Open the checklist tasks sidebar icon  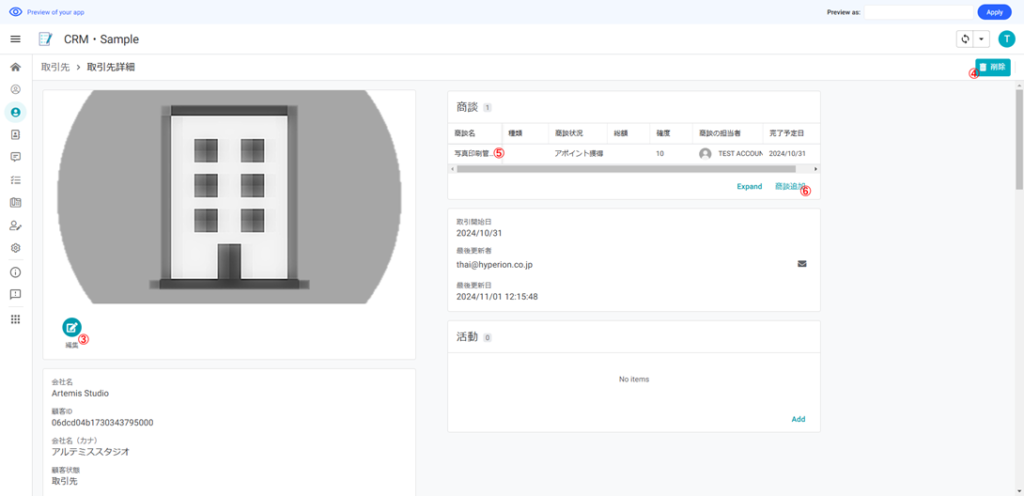click(16, 179)
